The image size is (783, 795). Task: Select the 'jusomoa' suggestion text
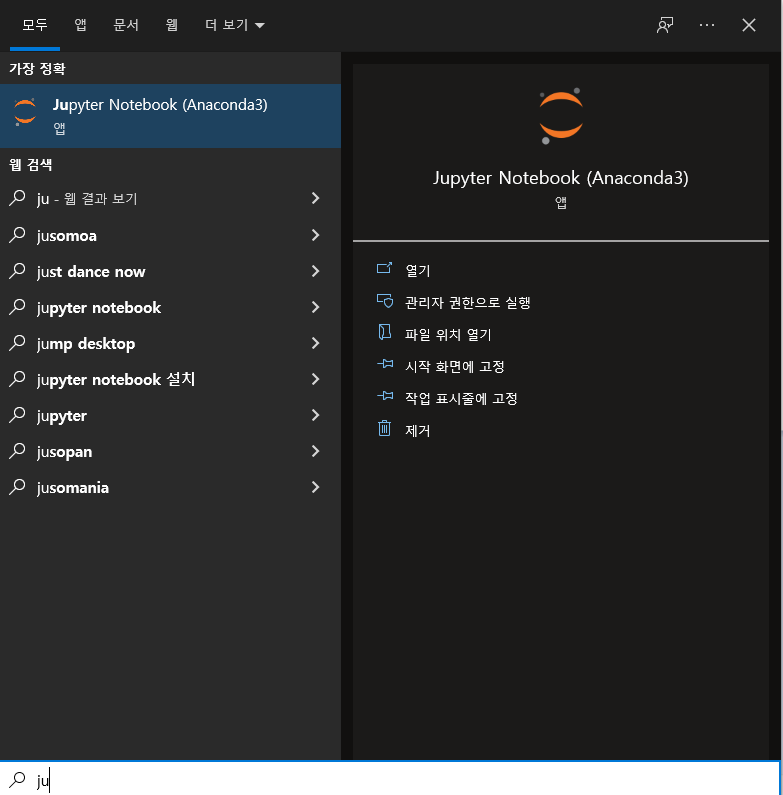click(x=66, y=236)
